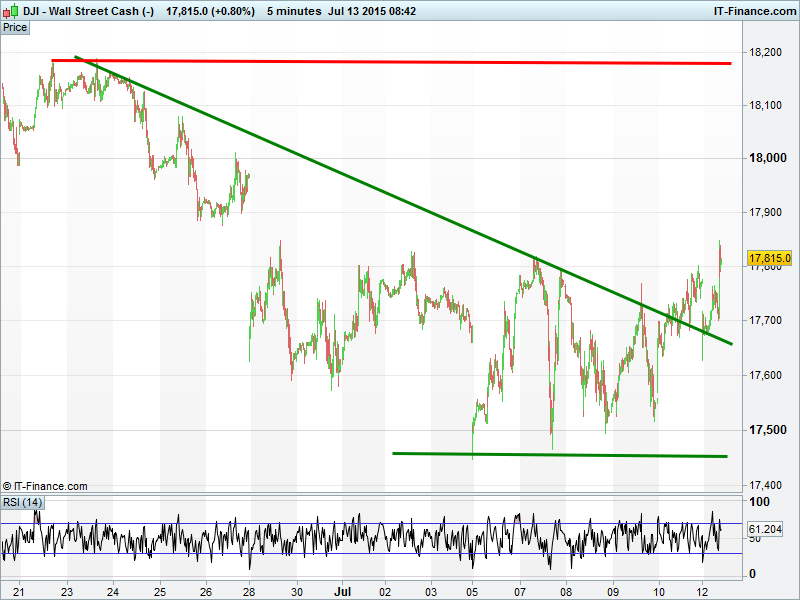Click the © IT-Finance.com copyright text
The width and height of the screenshot is (800, 600).
pyautogui.click(x=45, y=486)
